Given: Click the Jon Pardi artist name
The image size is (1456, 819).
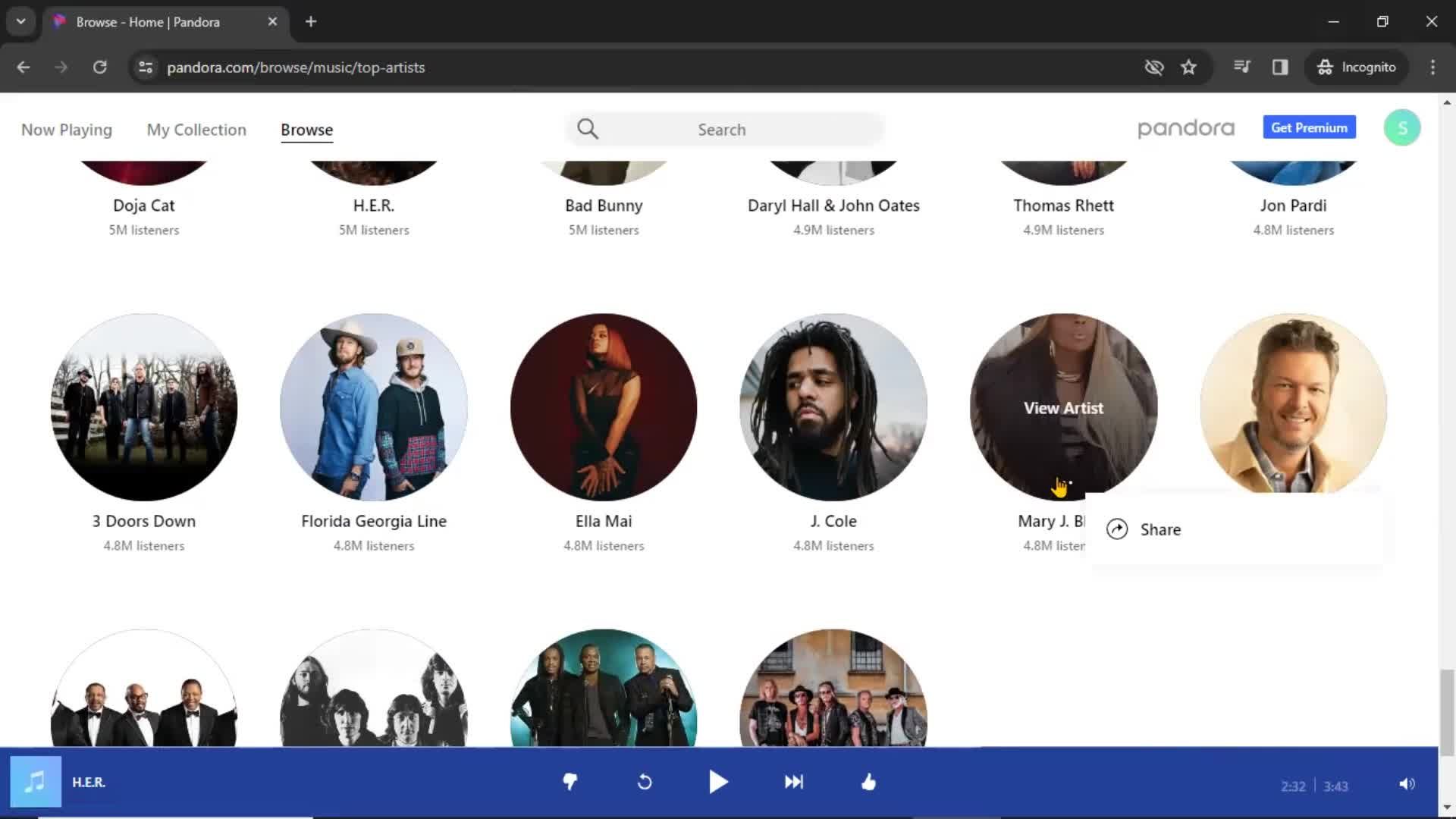Looking at the screenshot, I should pyautogui.click(x=1294, y=206).
